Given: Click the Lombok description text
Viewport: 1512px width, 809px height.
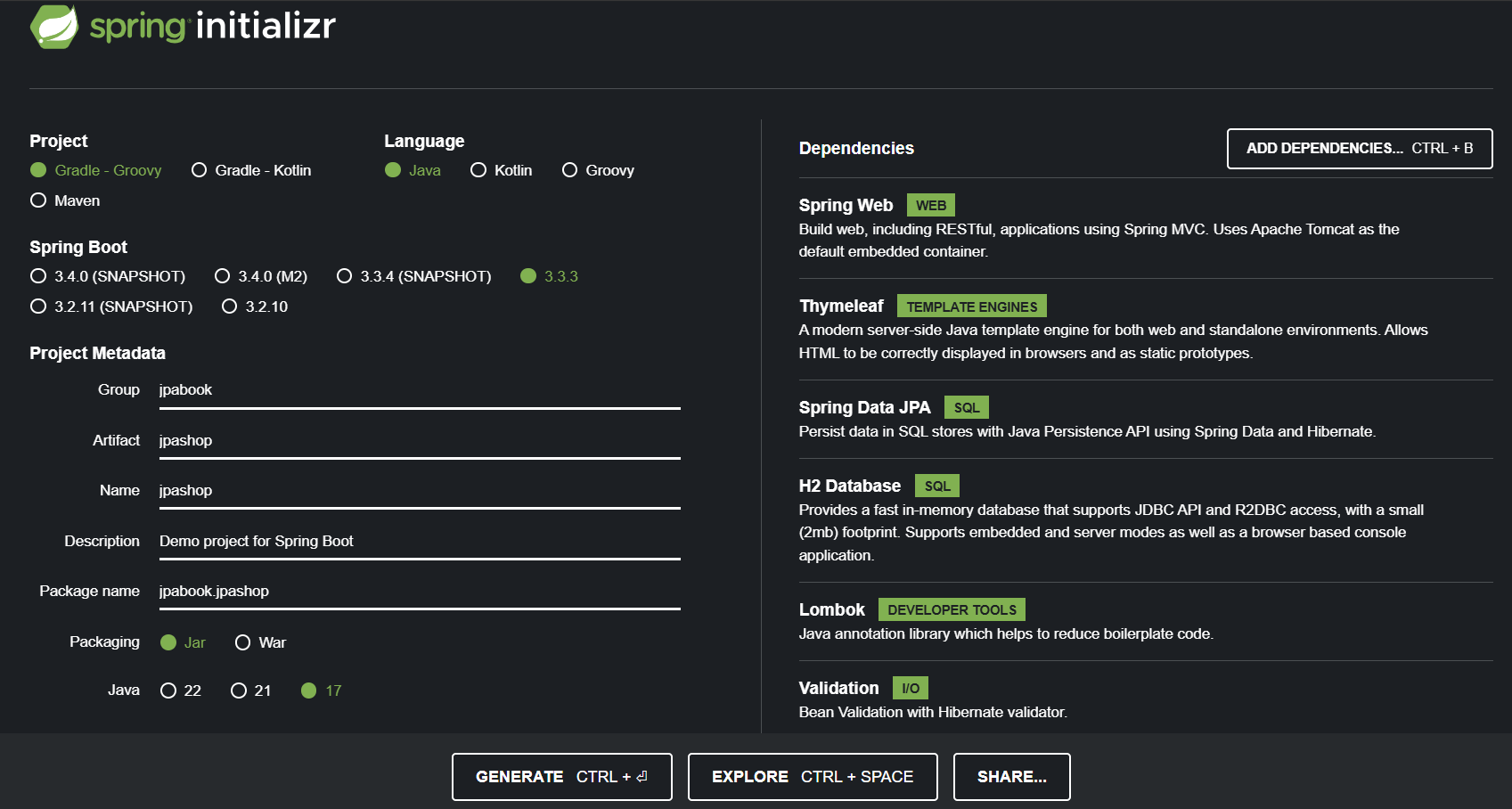Looking at the screenshot, I should (x=1006, y=634).
